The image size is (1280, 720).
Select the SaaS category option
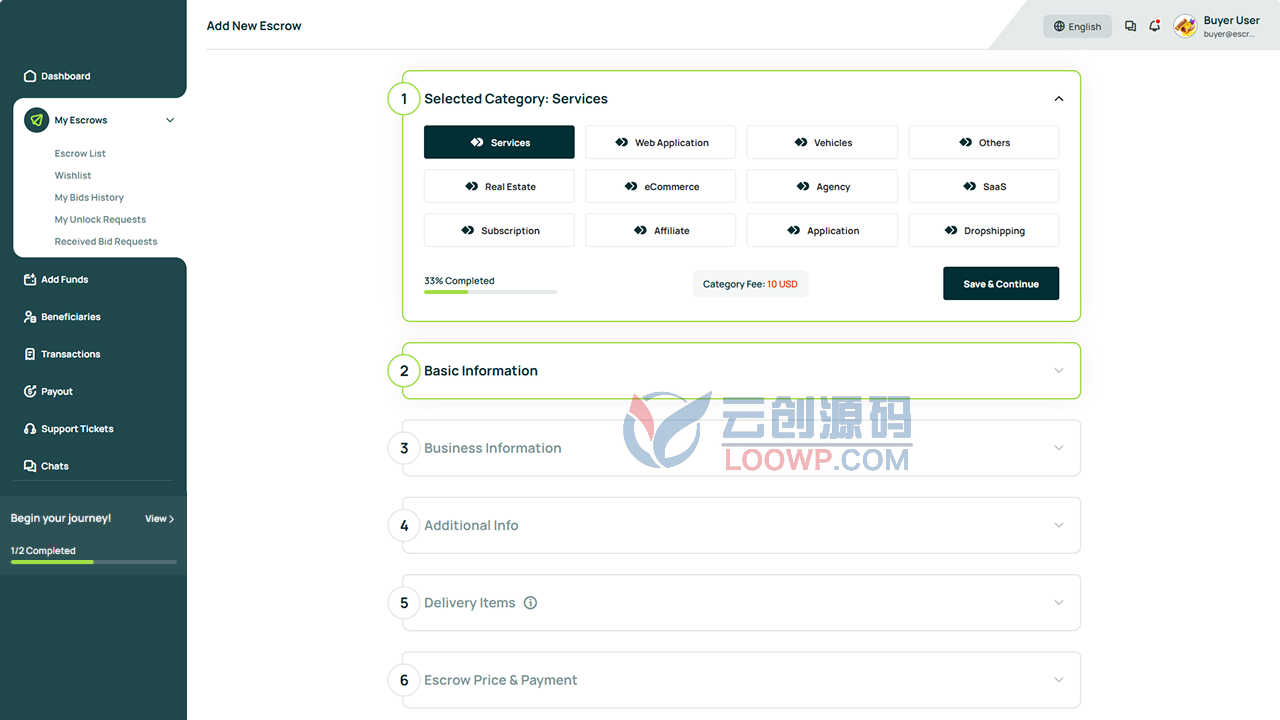[x=984, y=186]
